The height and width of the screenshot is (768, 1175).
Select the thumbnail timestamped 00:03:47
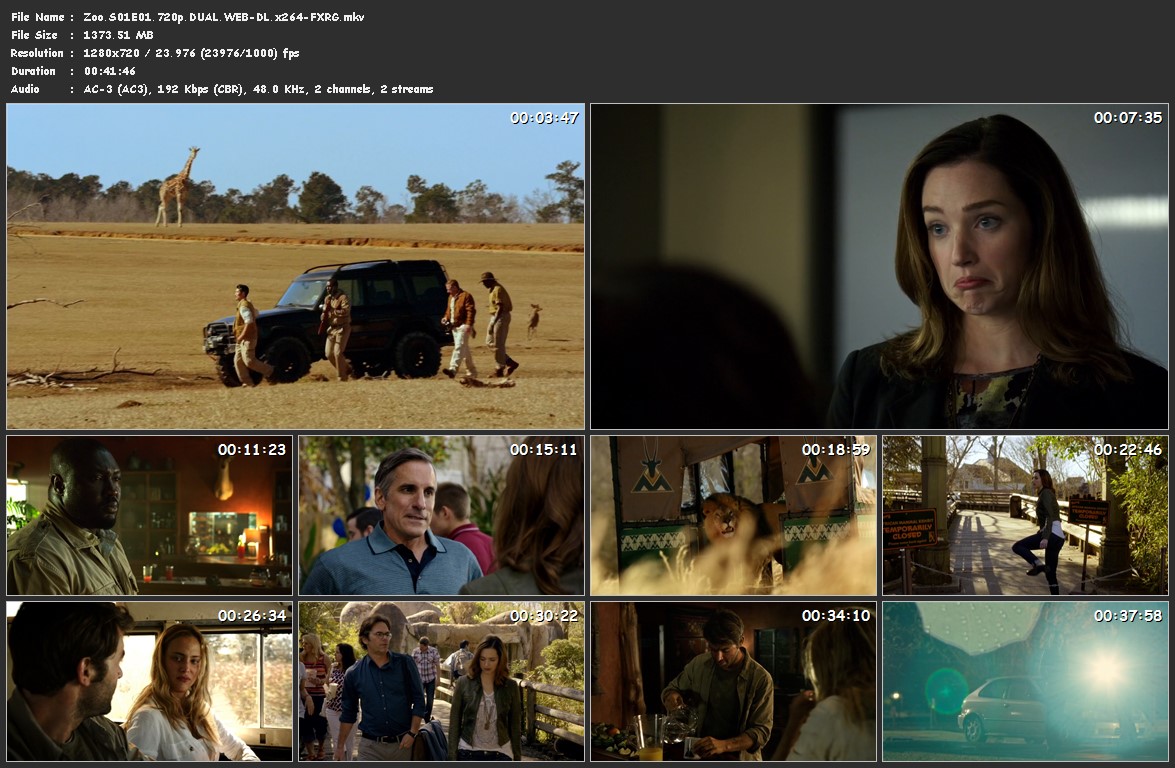pos(295,266)
